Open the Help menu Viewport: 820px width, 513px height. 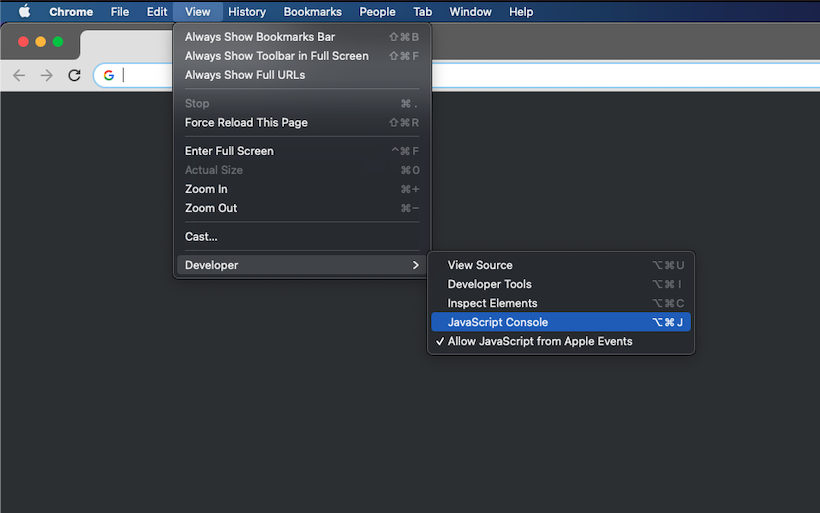click(x=521, y=12)
